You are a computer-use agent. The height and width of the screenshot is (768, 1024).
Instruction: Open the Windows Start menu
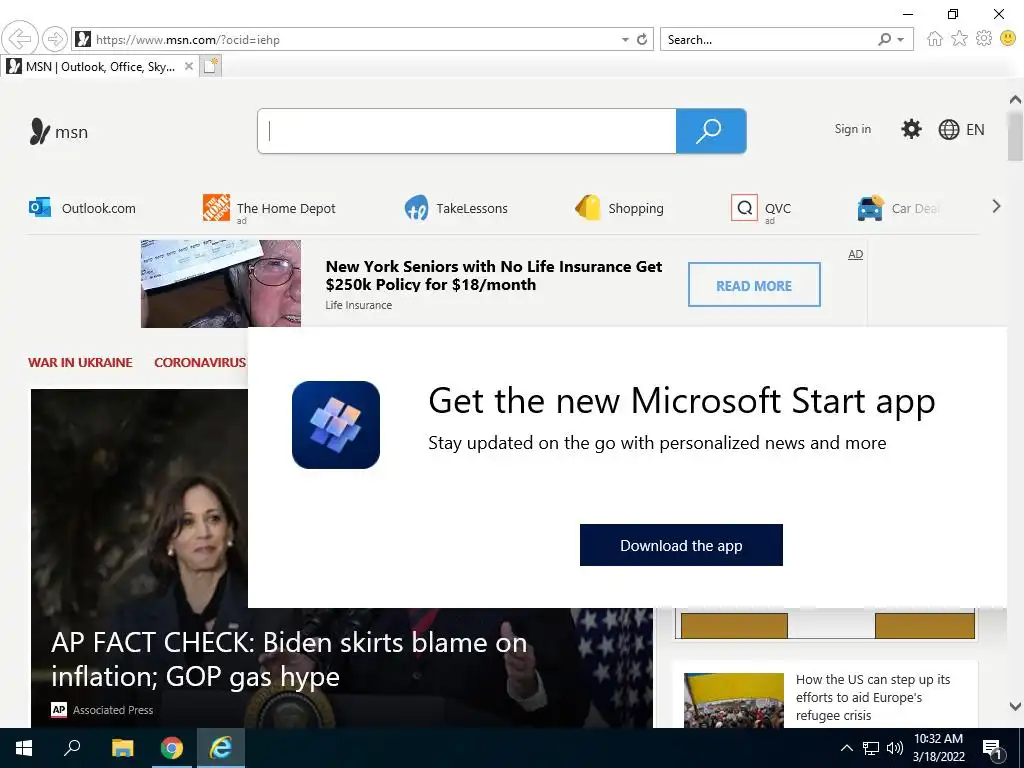[x=24, y=748]
